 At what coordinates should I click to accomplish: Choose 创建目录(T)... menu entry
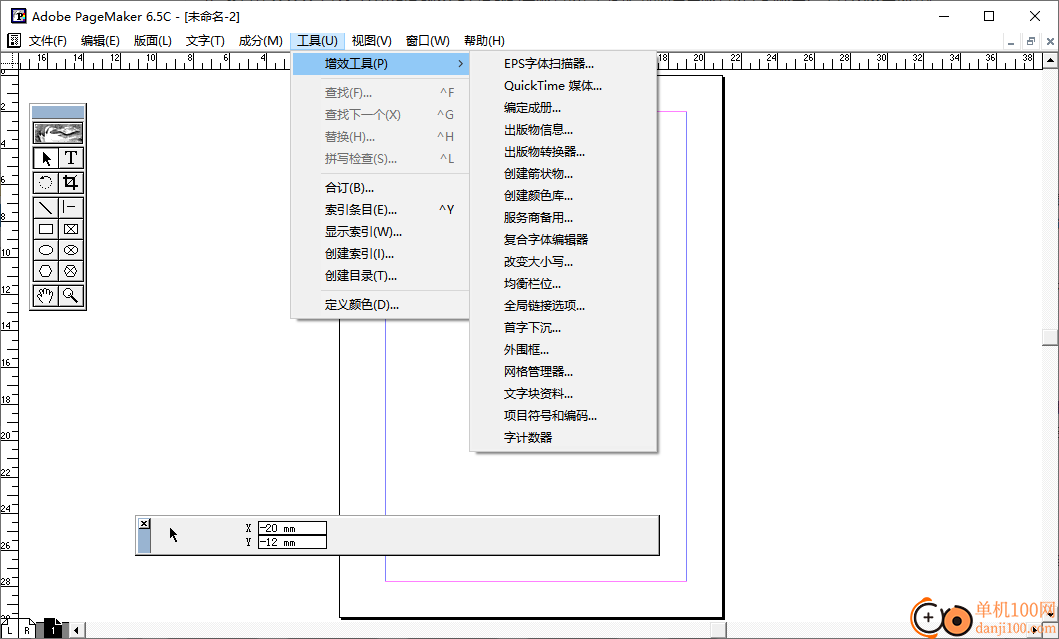pyautogui.click(x=380, y=276)
